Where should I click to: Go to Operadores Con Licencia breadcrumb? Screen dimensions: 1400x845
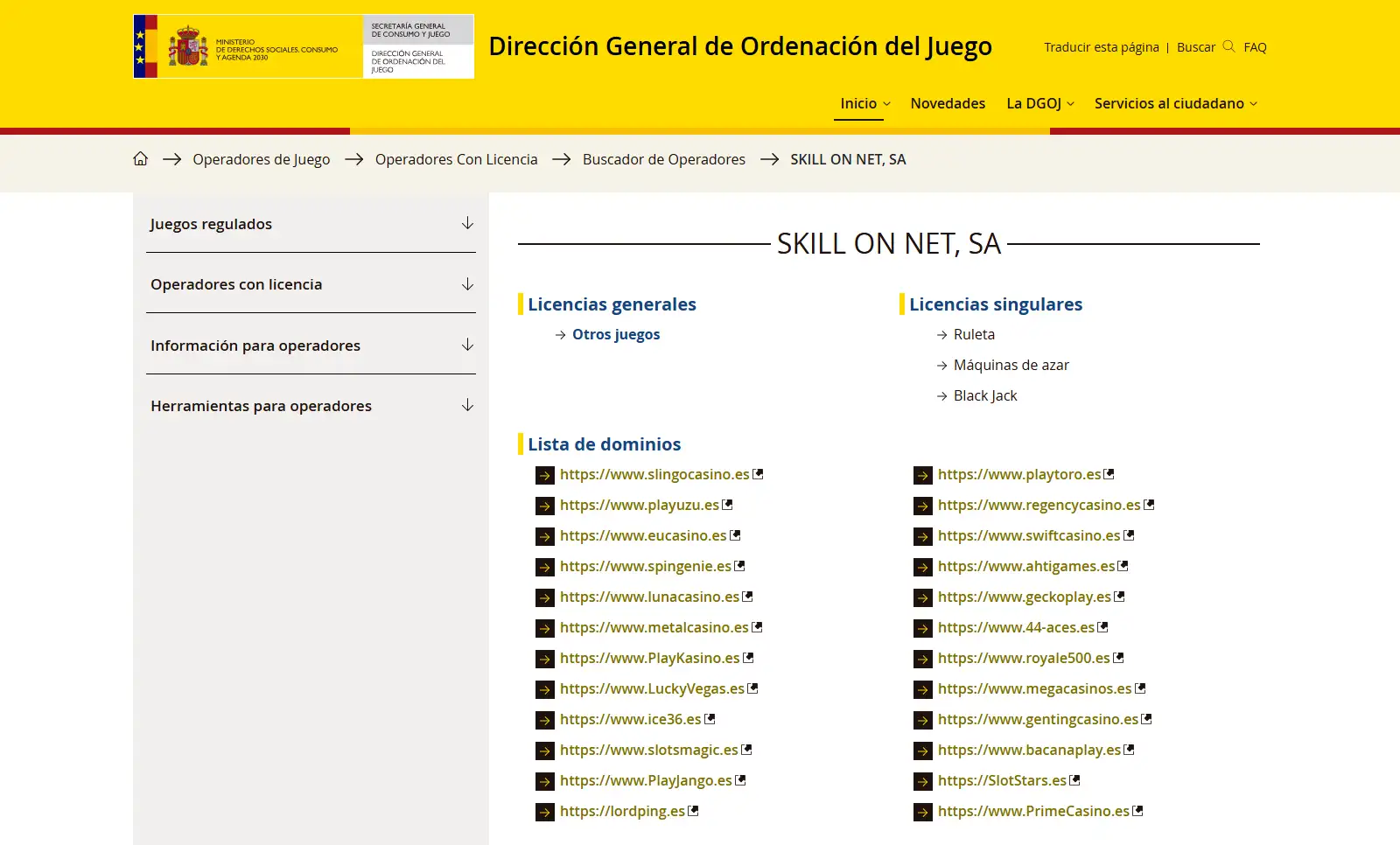coord(457,159)
